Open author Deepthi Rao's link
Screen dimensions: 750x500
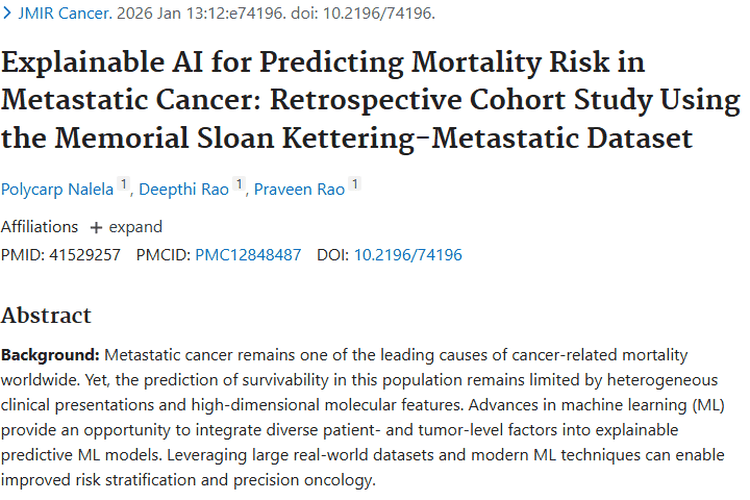coord(184,189)
